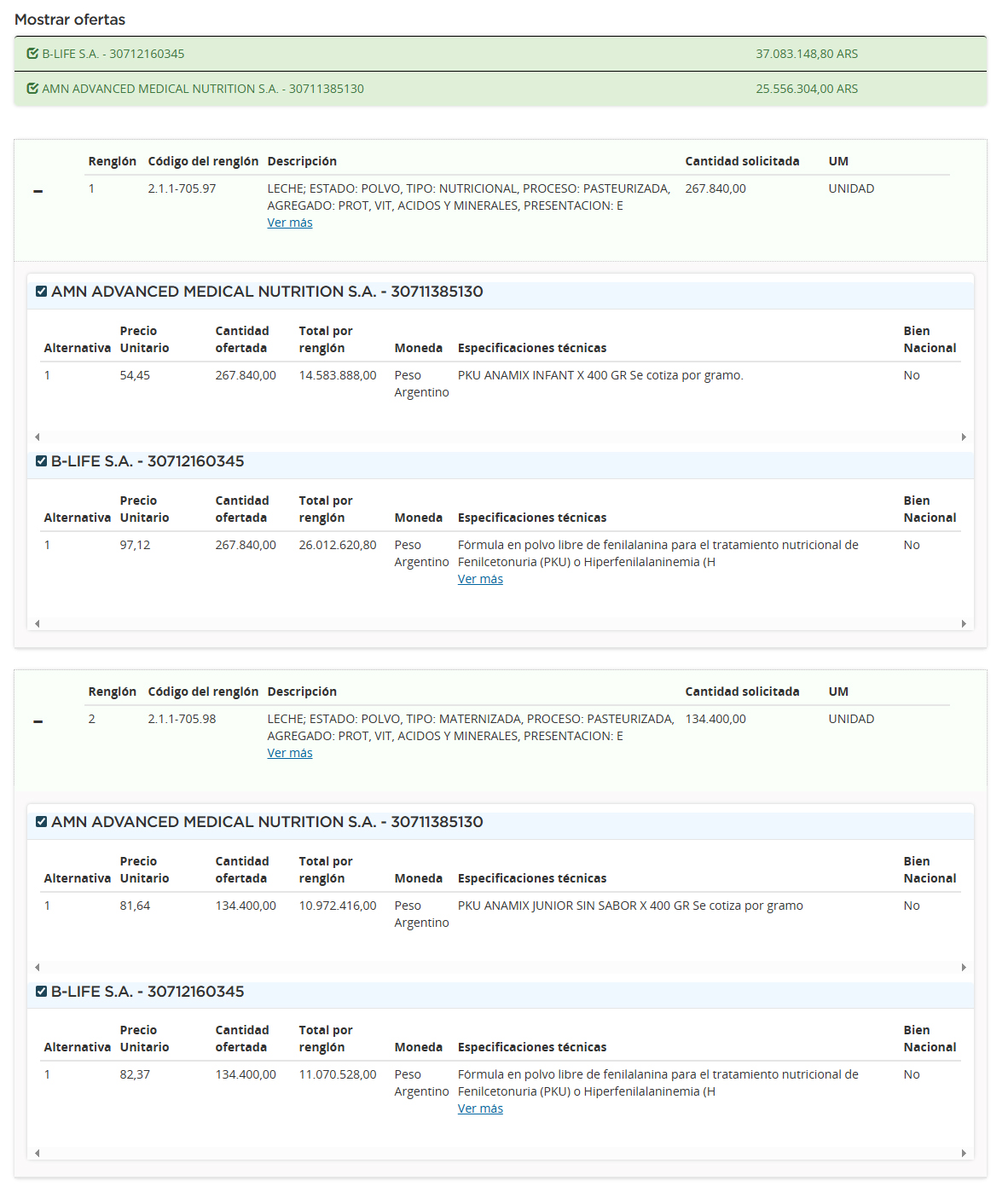Screen dimensions: 1008x1198
Task: Click check icon beside B-LIFE S.A. summary row
Action: coord(32,54)
